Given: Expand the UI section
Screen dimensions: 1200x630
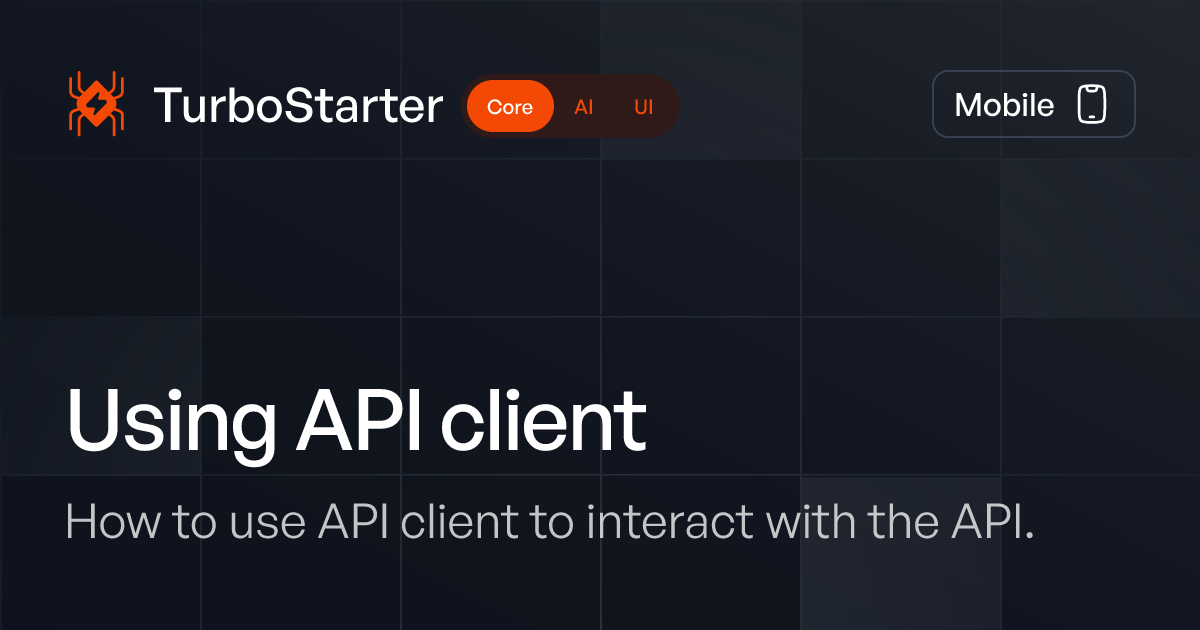Looking at the screenshot, I should pyautogui.click(x=643, y=105).
